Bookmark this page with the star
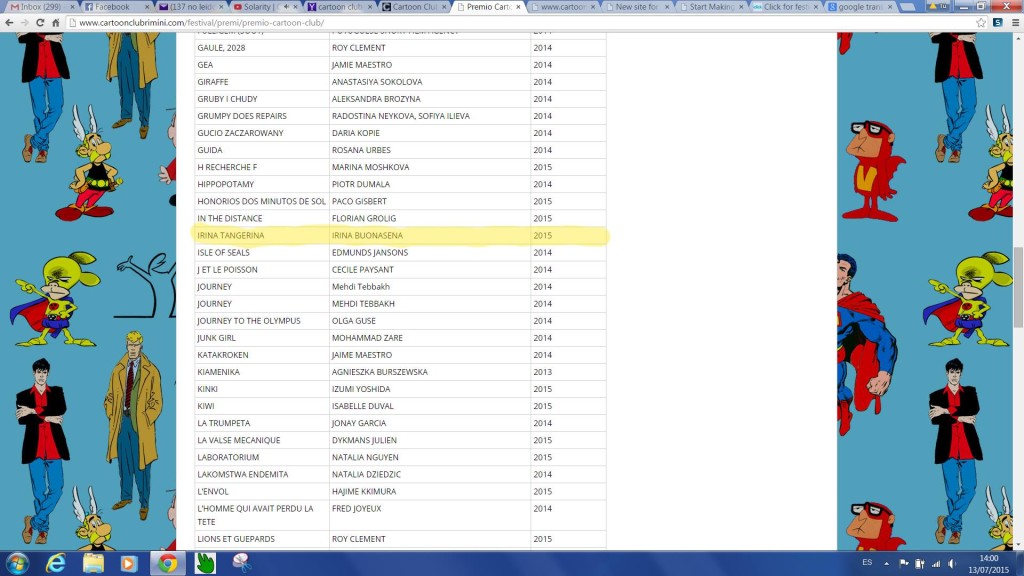Image resolution: width=1024 pixels, height=576 pixels. (981, 22)
